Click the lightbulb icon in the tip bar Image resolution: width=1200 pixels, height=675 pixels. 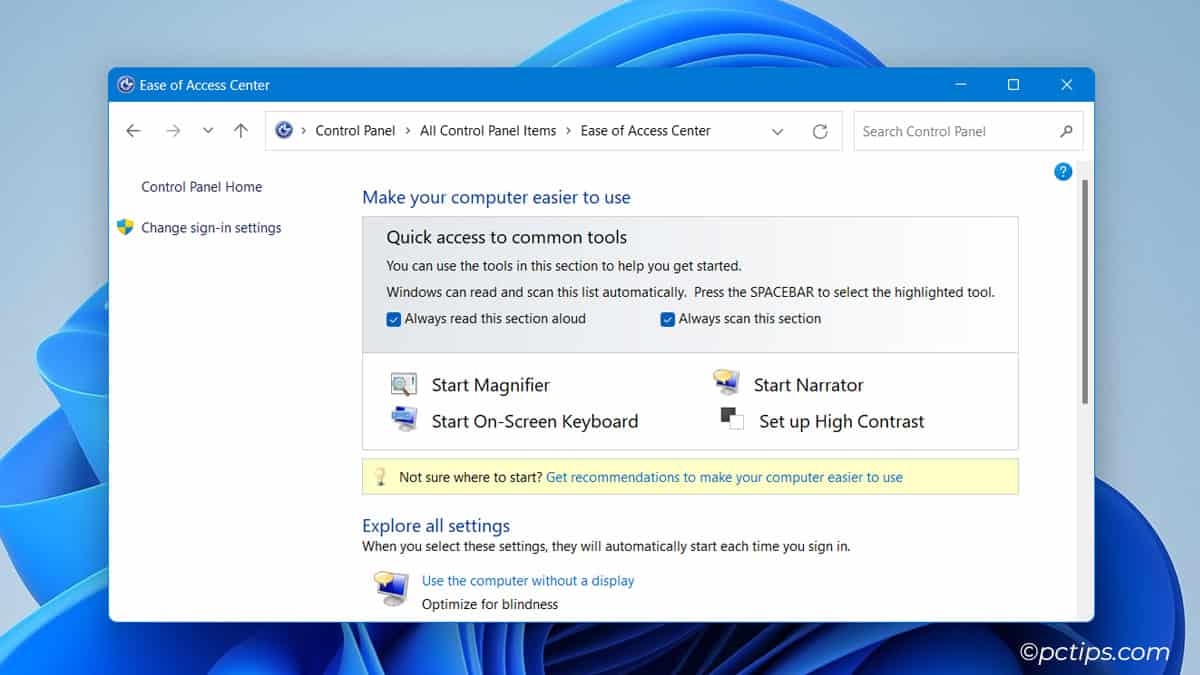tap(380, 476)
